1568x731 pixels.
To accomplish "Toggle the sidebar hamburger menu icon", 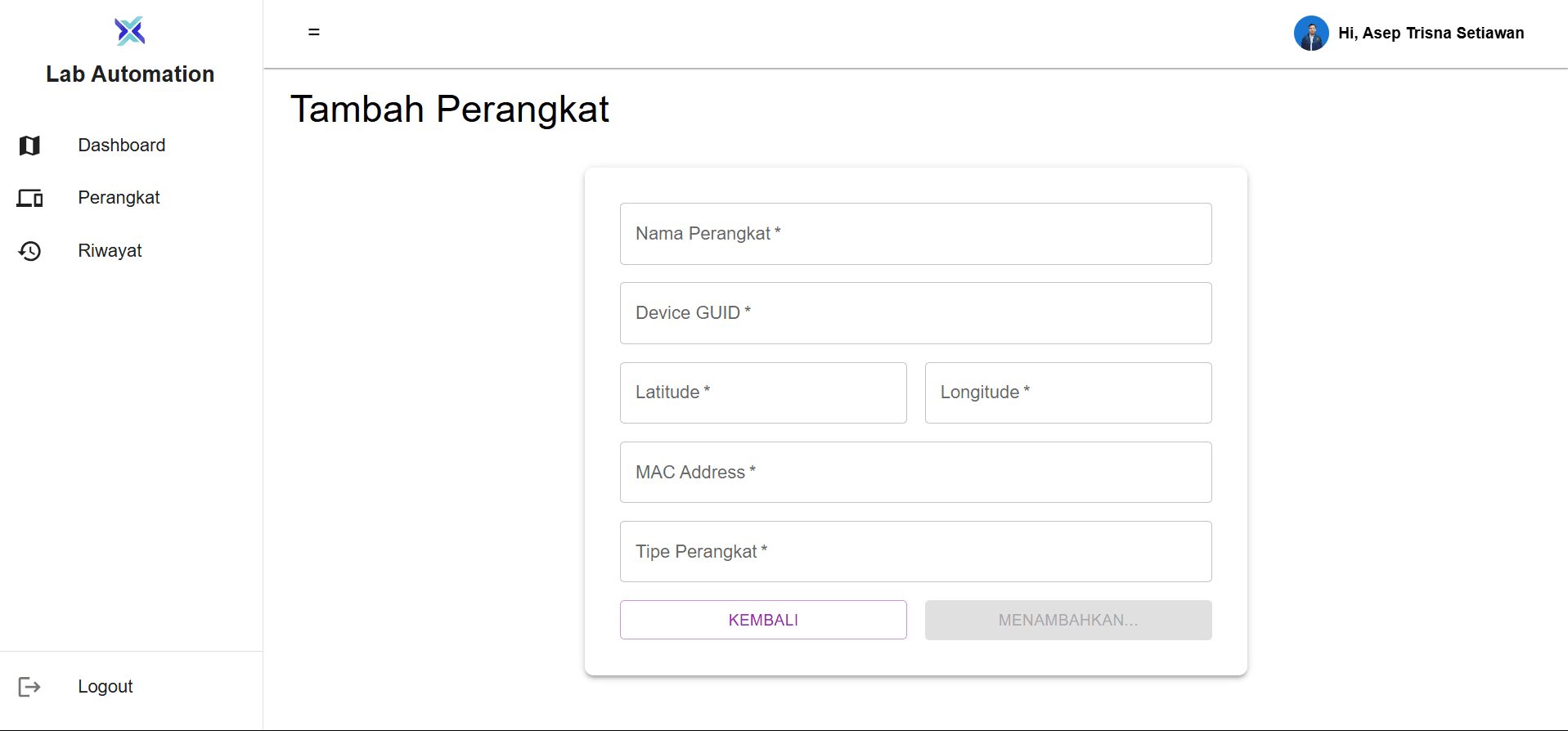I will point(314,33).
